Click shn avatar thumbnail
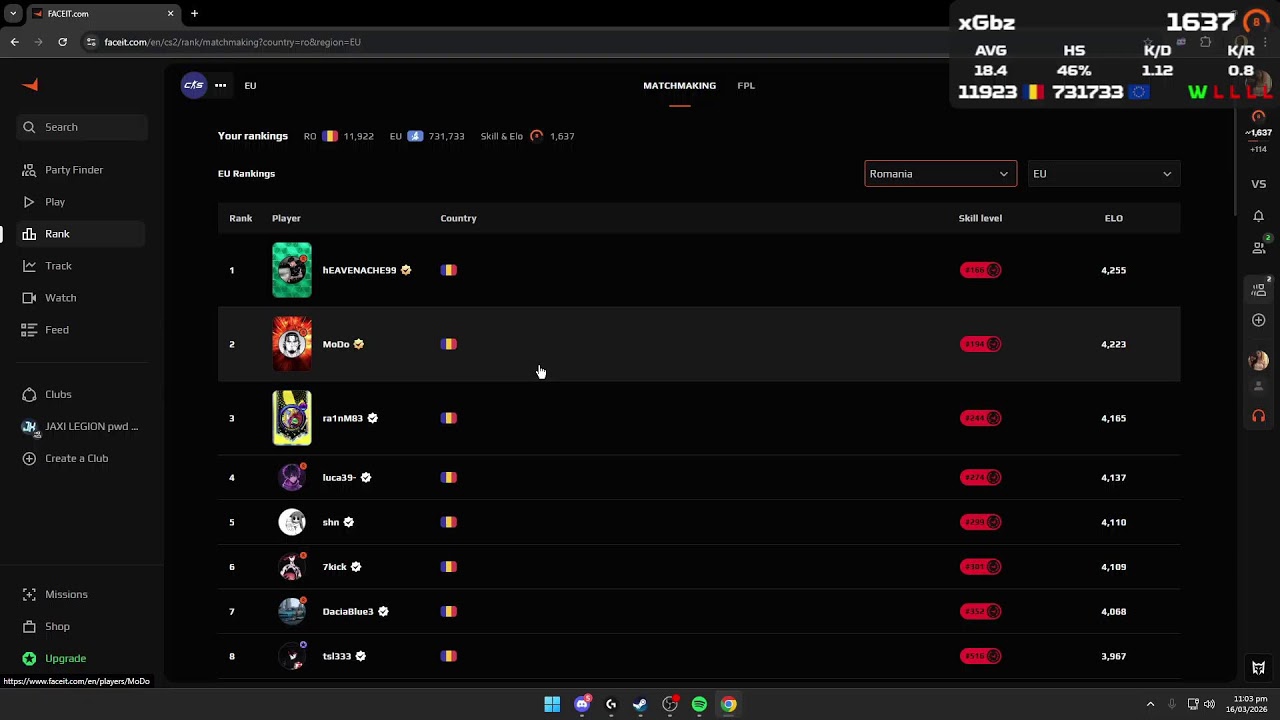The image size is (1280, 720). (x=292, y=522)
